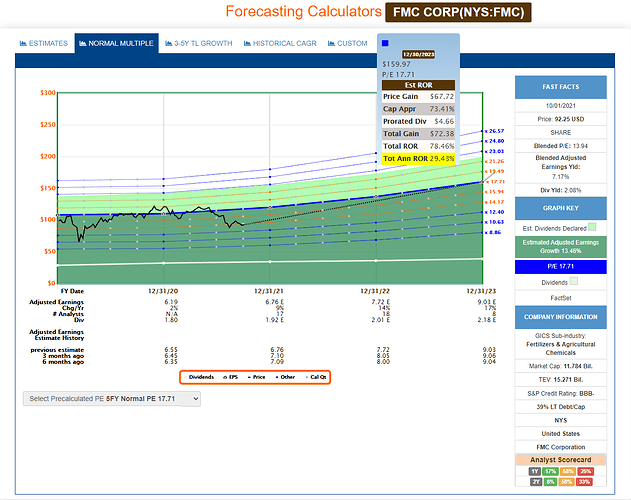
Task: Click the Est. Dividends Declared color swatch
Action: click(x=592, y=227)
